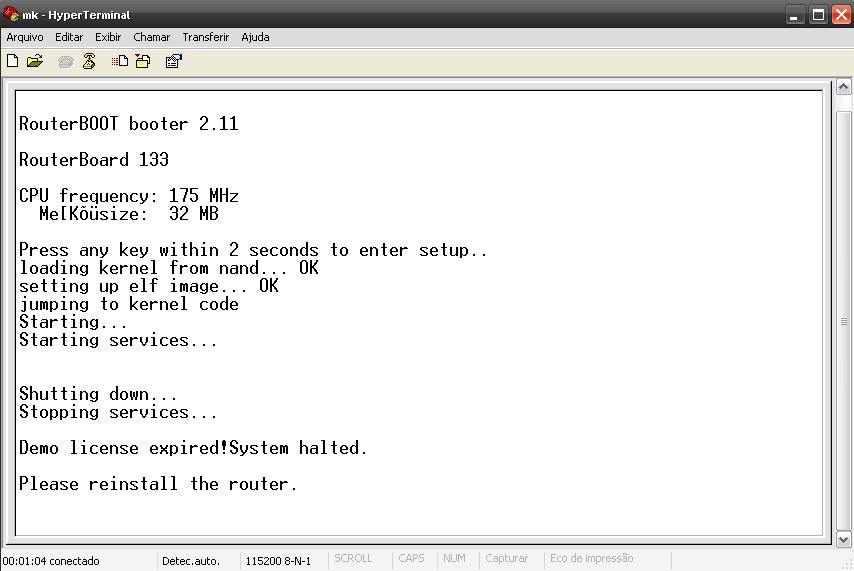Click the Open file folder icon
Screen dimensions: 854x571
(x=35, y=61)
